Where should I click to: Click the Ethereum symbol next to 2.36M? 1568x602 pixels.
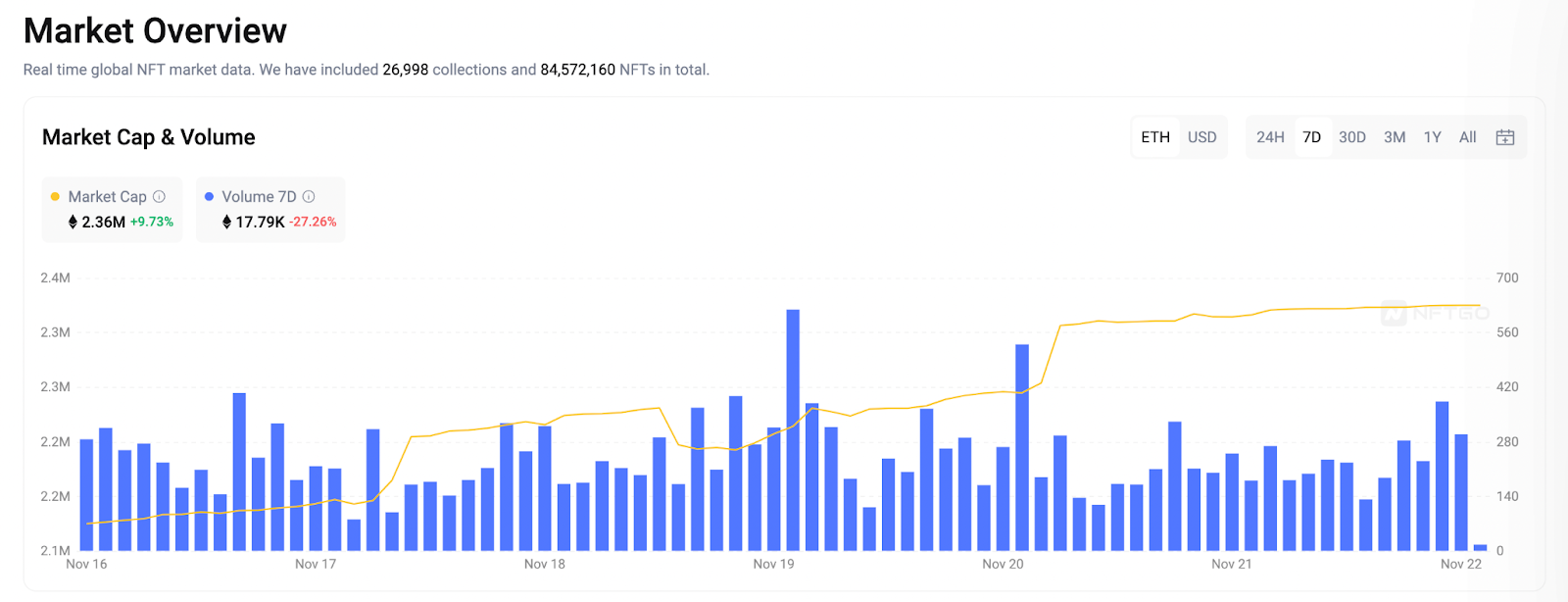pyautogui.click(x=73, y=223)
